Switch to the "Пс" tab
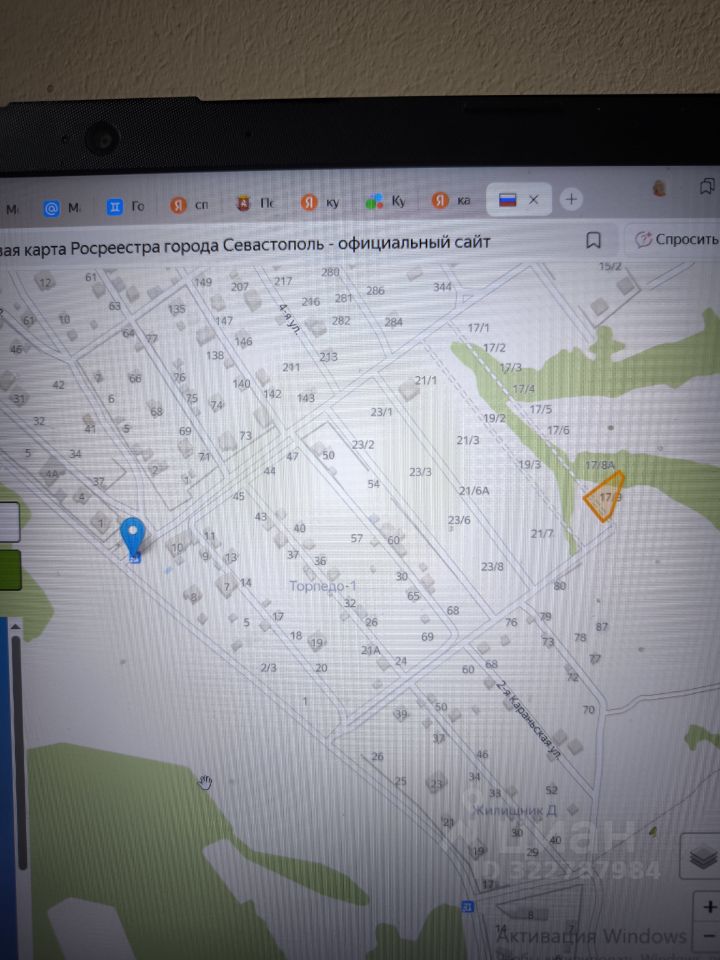 [256, 203]
